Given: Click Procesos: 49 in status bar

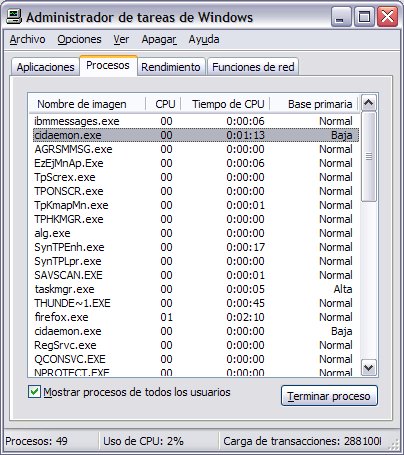Looking at the screenshot, I should [x=36, y=441].
